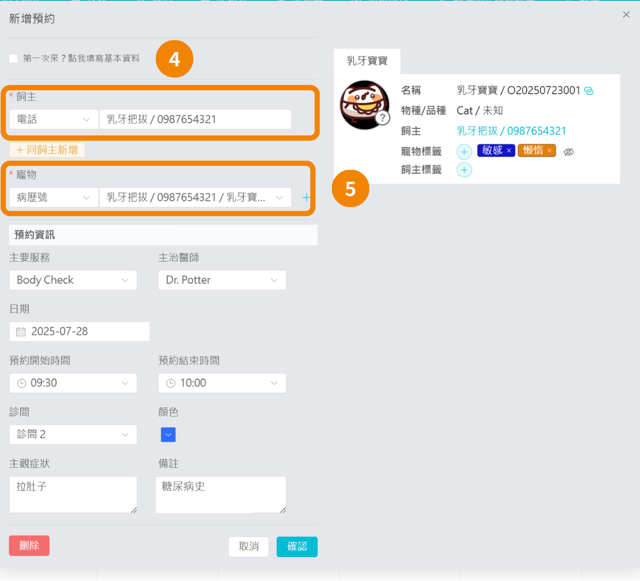Screen dimensions: 640x581
Task: Add a pet tag with plus icon
Action: [x=464, y=151]
